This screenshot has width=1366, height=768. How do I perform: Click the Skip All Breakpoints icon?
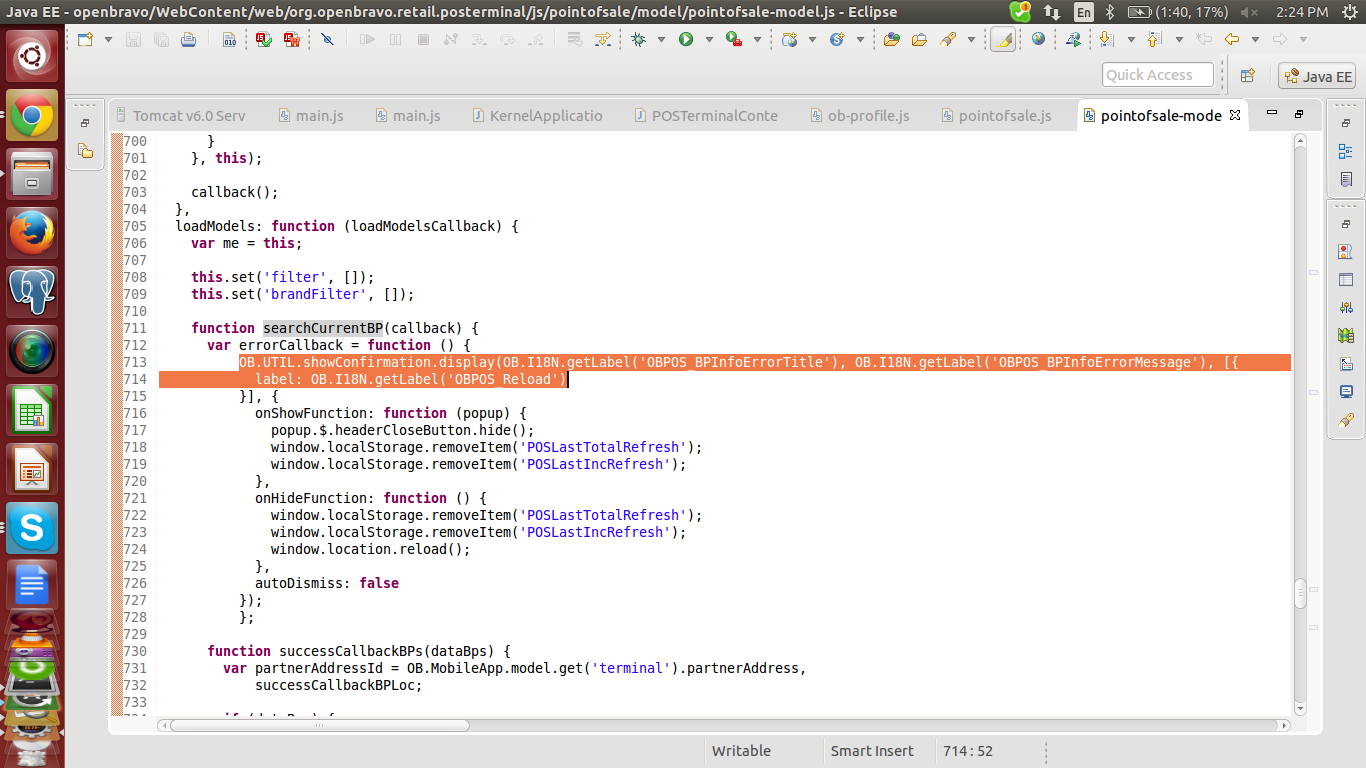tap(327, 40)
